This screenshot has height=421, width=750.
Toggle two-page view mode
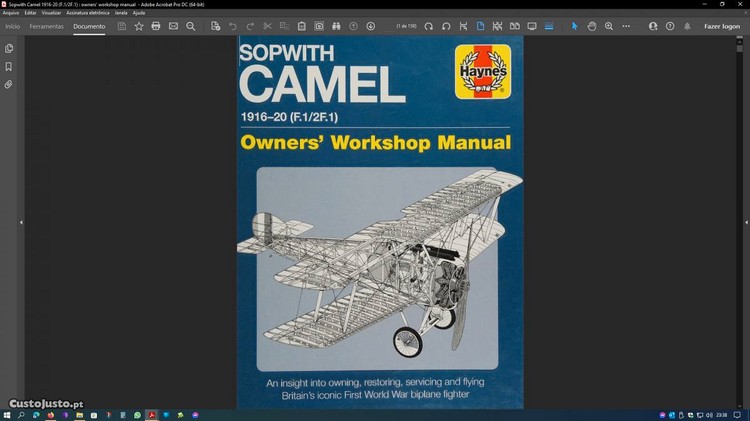(514, 26)
